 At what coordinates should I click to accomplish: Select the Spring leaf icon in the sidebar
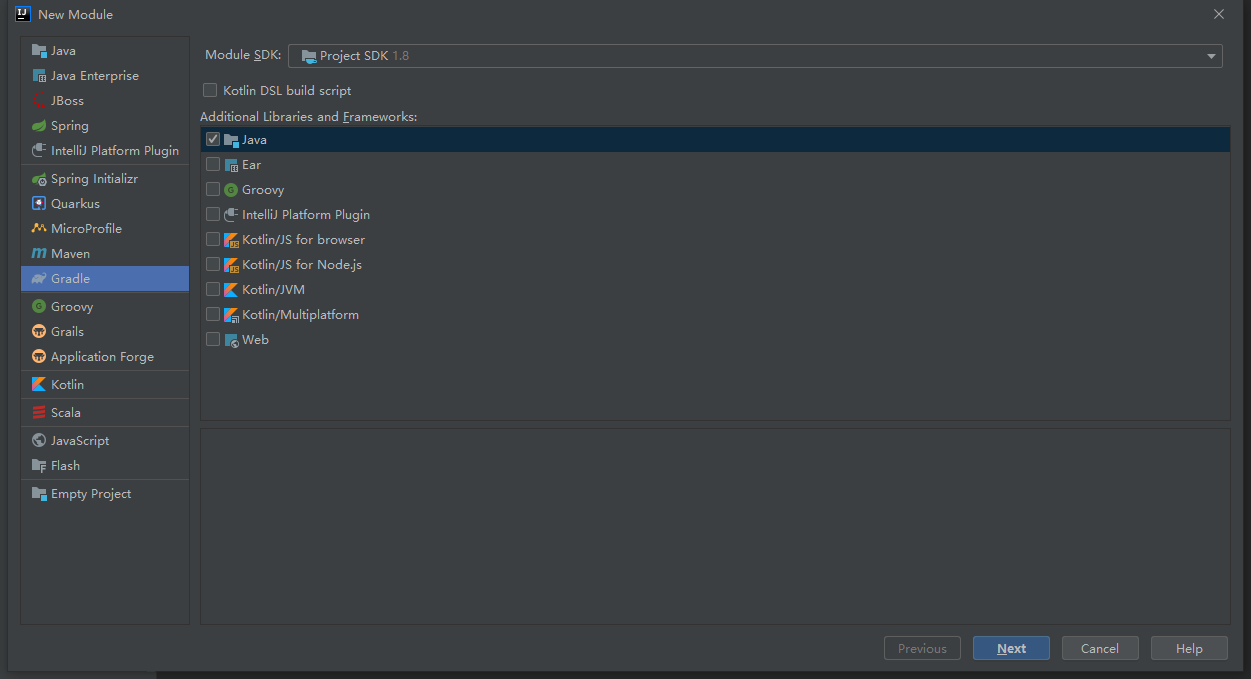(x=39, y=126)
